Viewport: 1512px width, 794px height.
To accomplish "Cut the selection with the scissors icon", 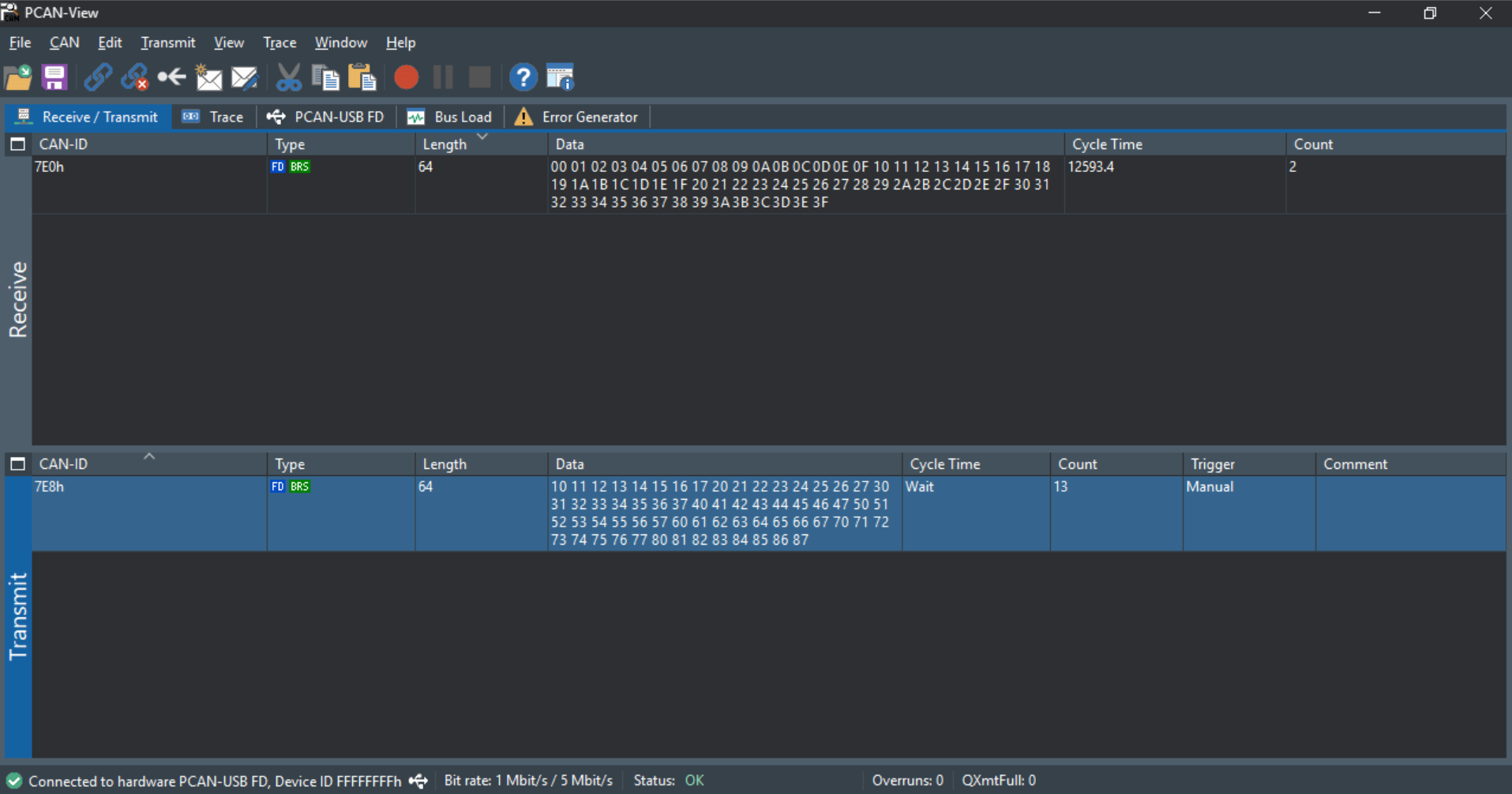I will click(x=288, y=77).
